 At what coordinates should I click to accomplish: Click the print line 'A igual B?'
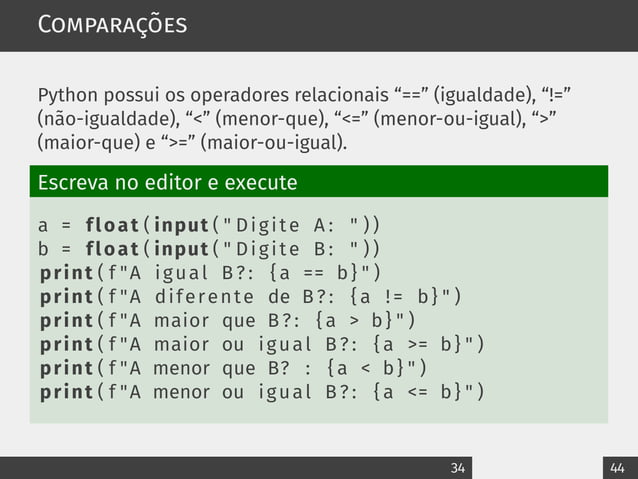210,273
